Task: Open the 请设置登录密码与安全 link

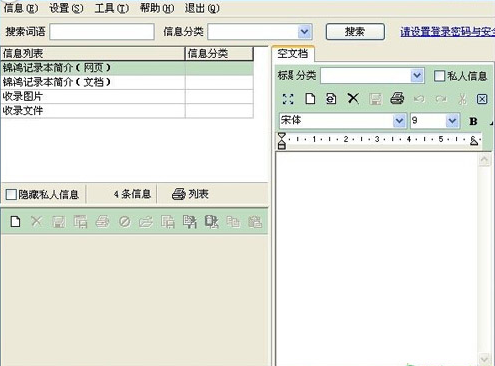Action: [x=447, y=32]
